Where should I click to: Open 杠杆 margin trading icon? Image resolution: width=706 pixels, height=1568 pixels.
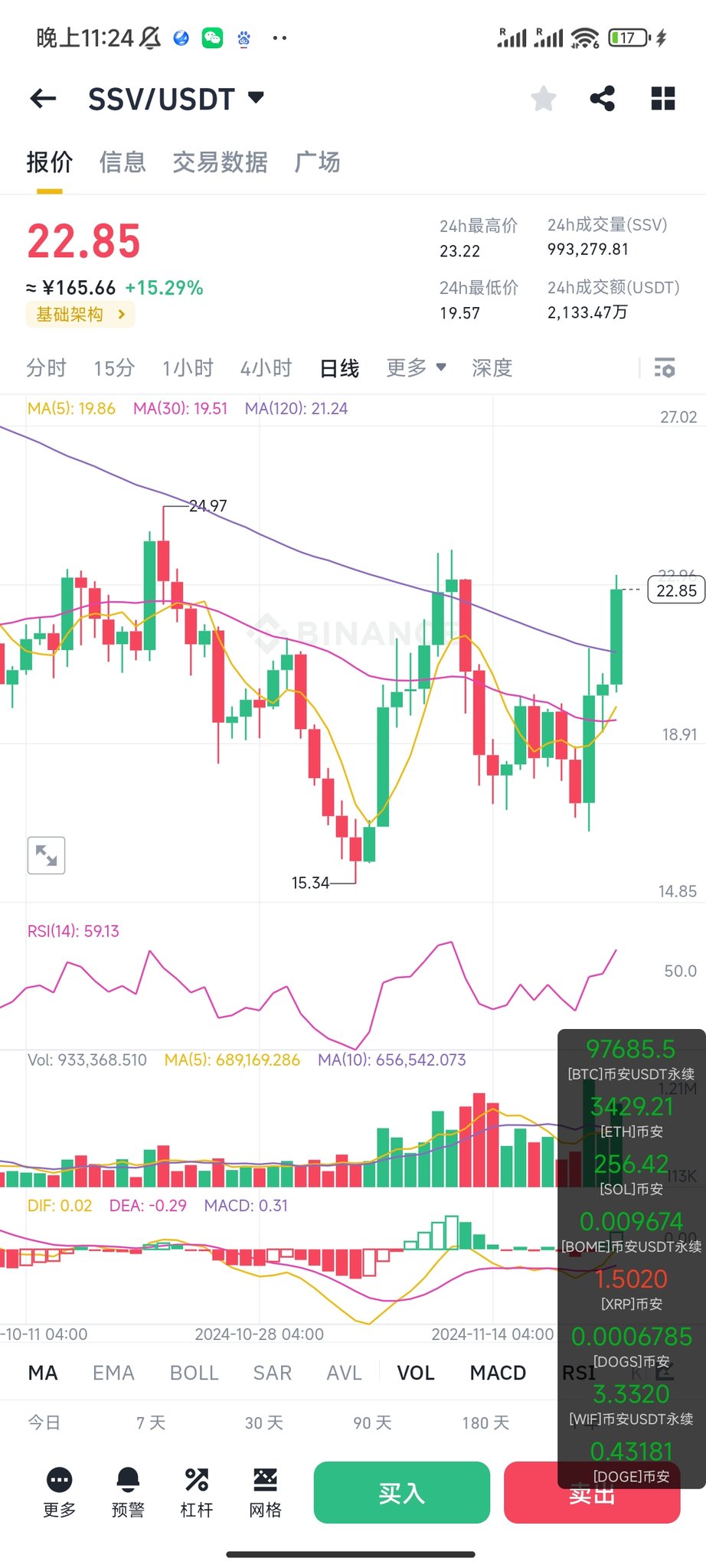coord(197,1493)
